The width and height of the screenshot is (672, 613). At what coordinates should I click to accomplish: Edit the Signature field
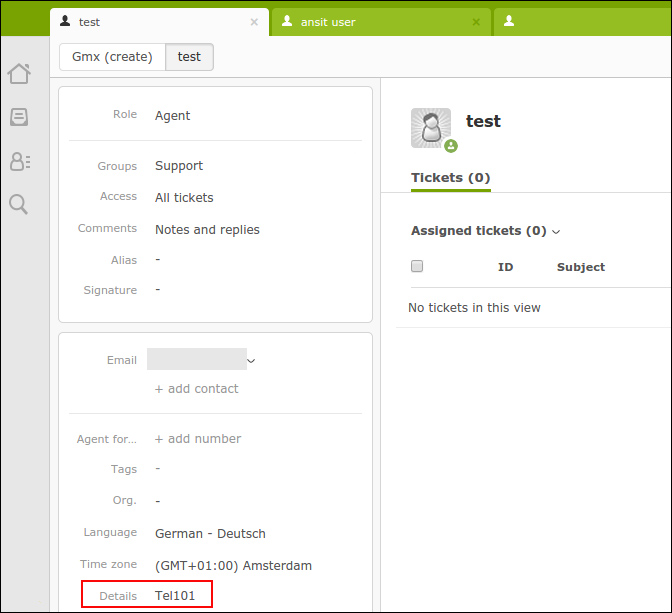(x=158, y=290)
